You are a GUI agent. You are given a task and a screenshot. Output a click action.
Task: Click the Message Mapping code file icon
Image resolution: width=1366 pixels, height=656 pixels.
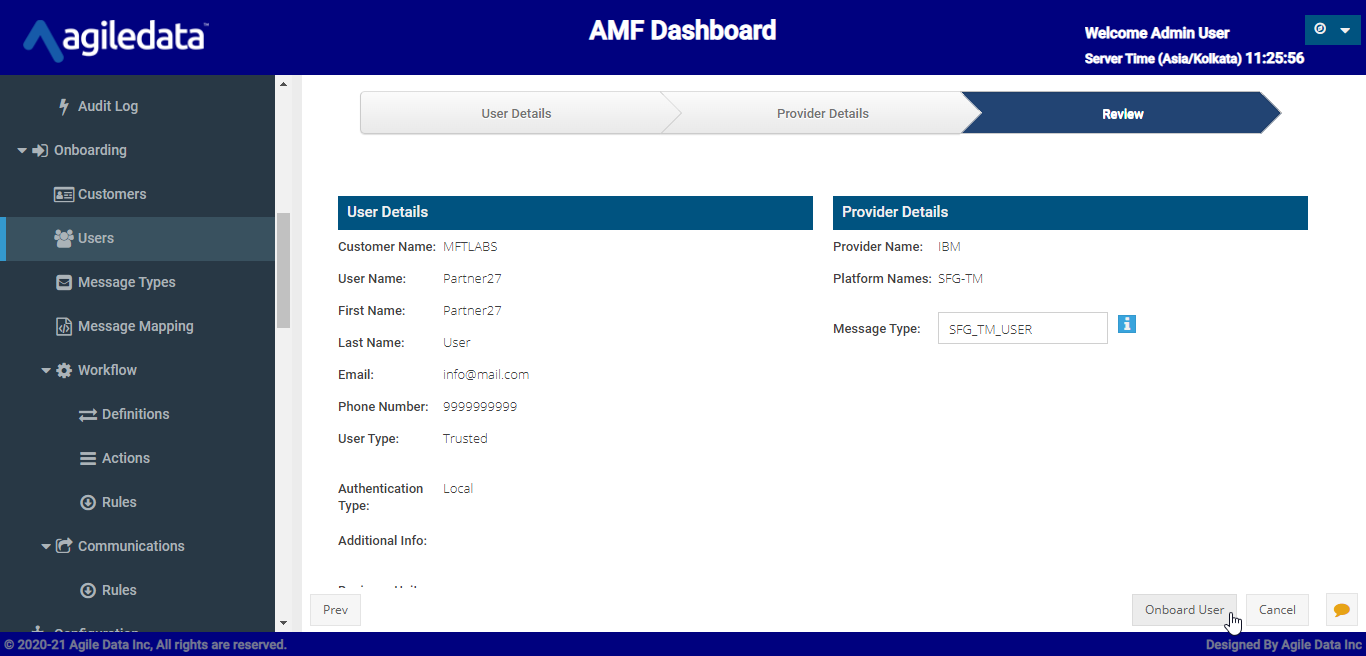pos(64,326)
